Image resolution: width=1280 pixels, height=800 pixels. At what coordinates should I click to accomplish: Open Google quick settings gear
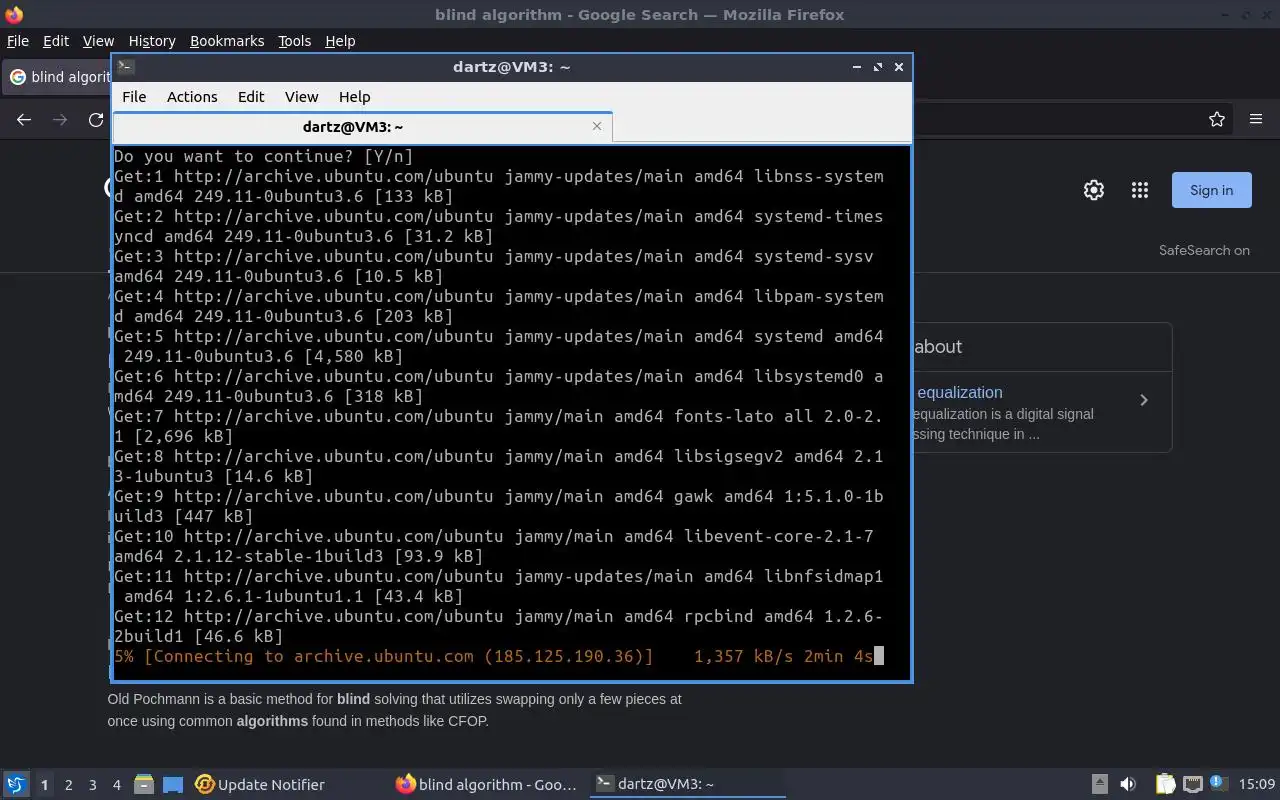pos(1094,190)
